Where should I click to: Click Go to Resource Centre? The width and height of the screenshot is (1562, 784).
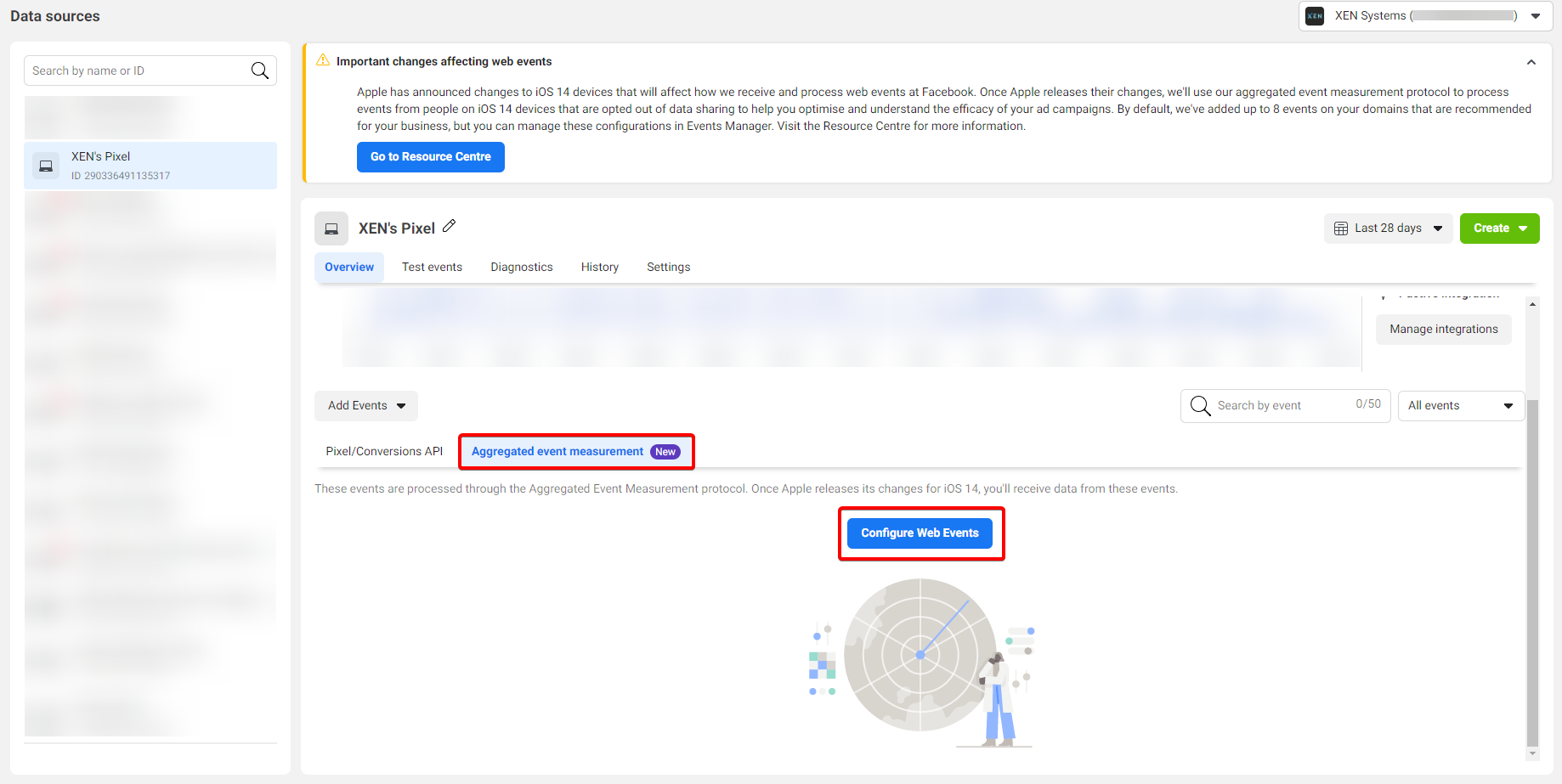point(430,156)
